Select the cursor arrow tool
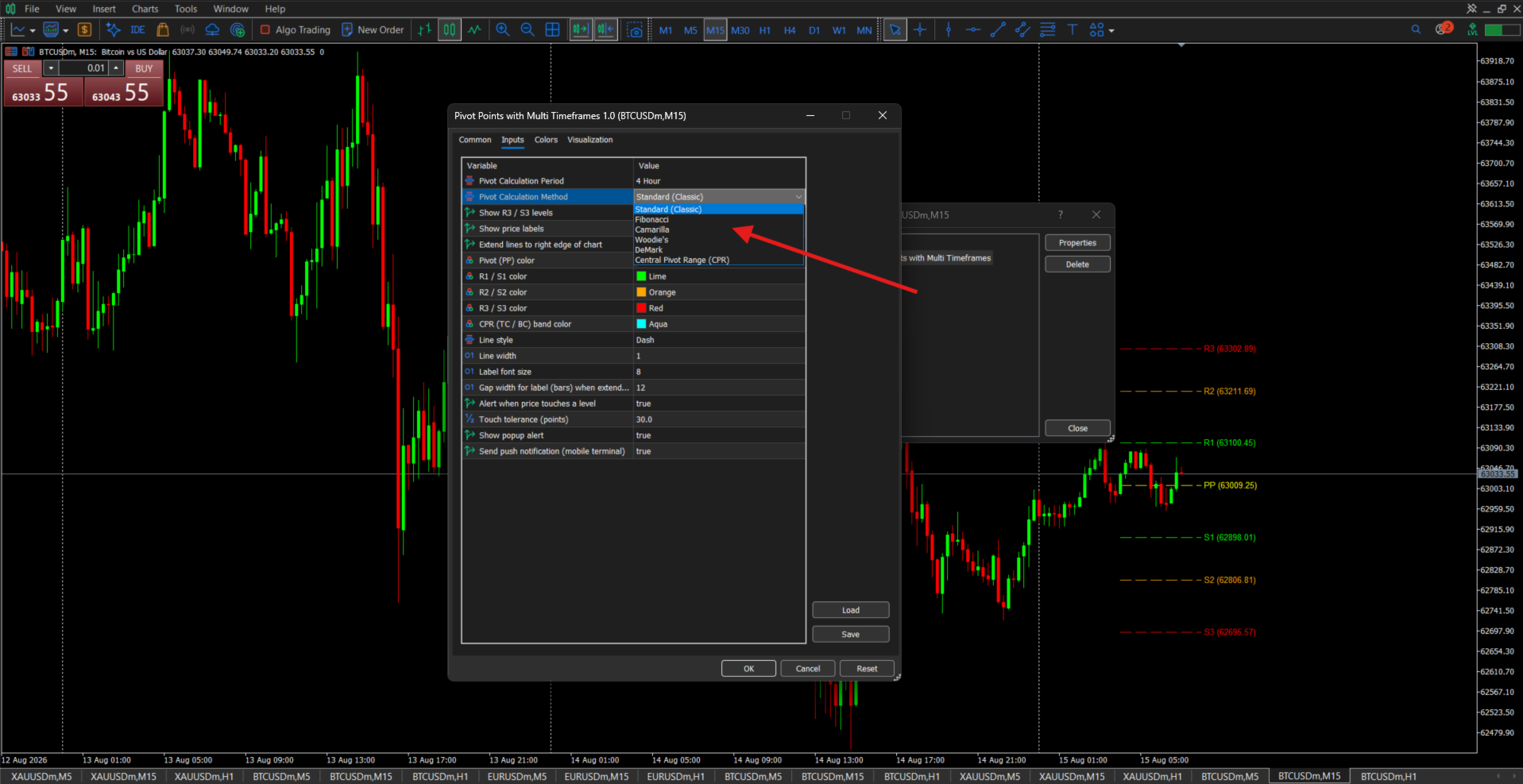 pos(895,29)
